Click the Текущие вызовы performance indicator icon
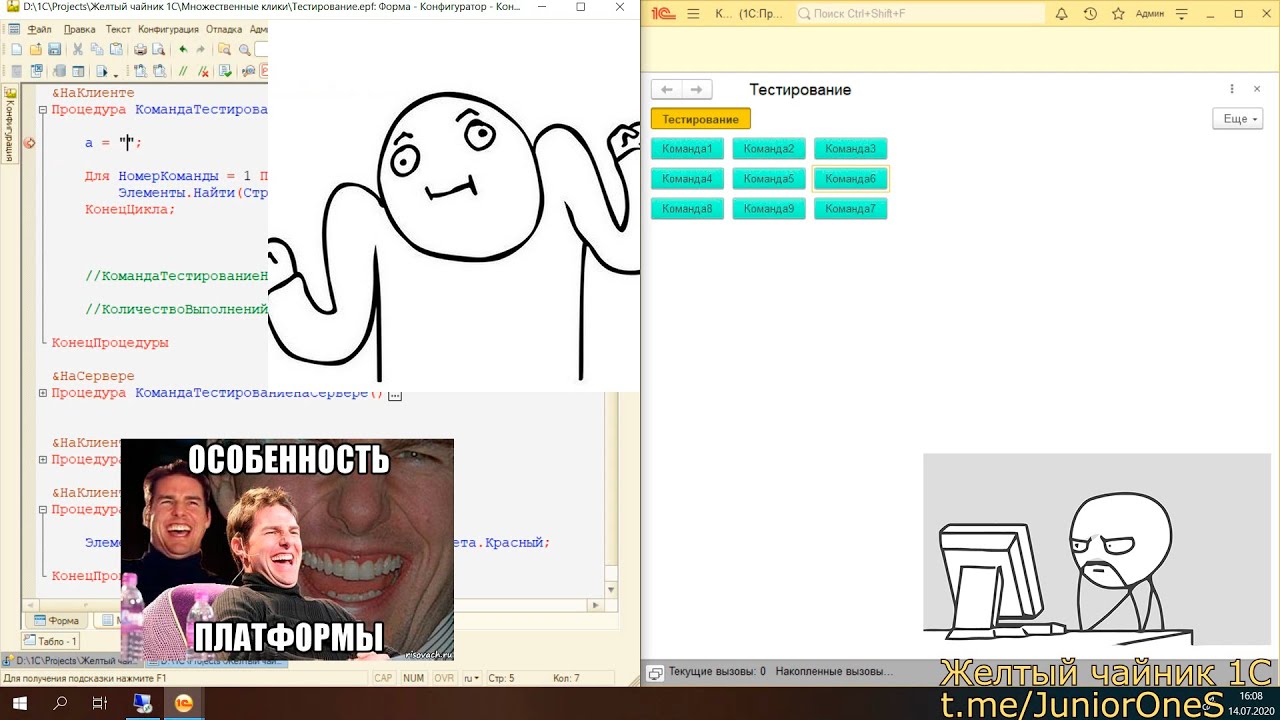The image size is (1280, 720). (x=655, y=672)
